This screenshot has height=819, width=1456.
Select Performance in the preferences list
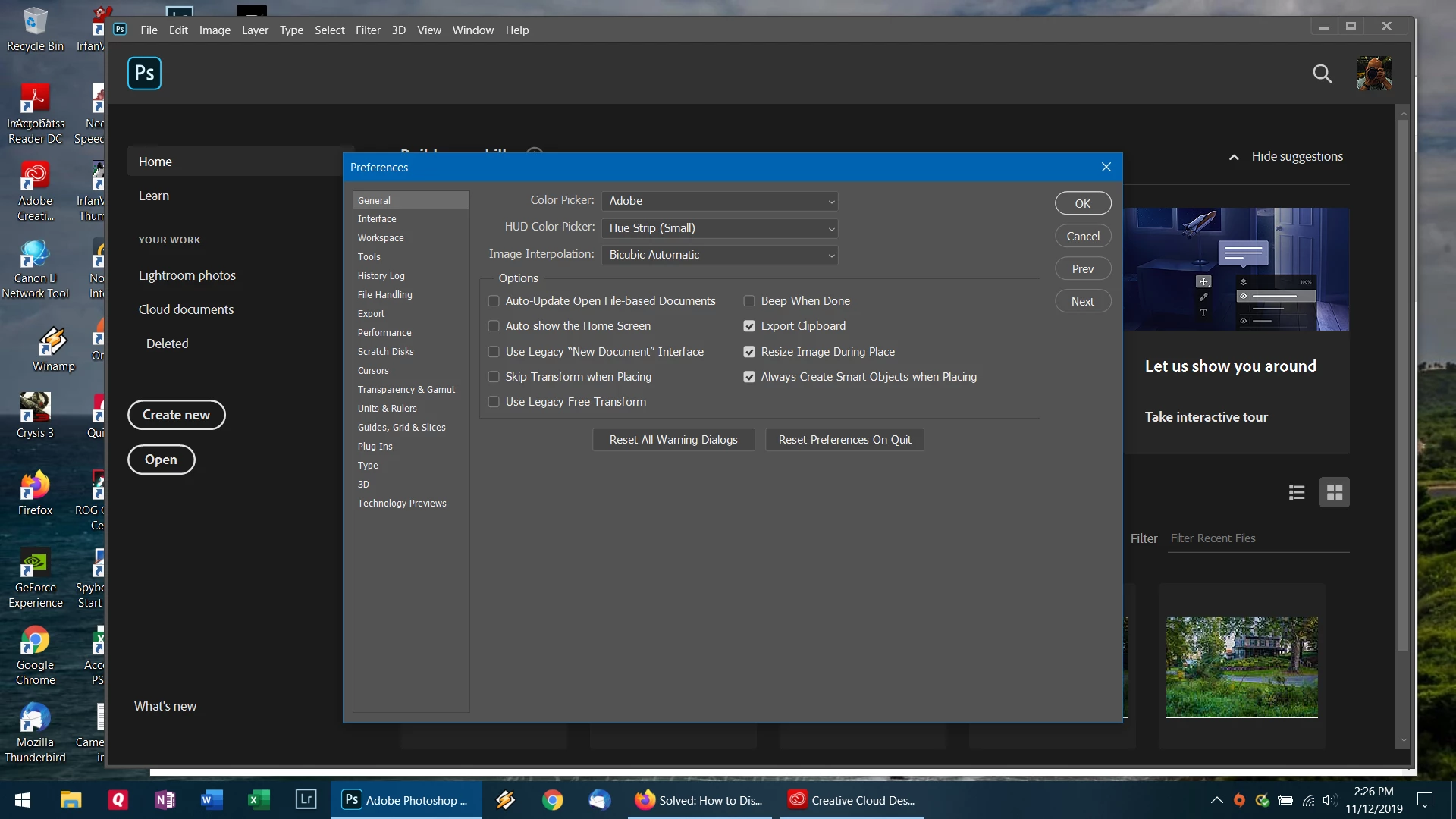pos(384,333)
